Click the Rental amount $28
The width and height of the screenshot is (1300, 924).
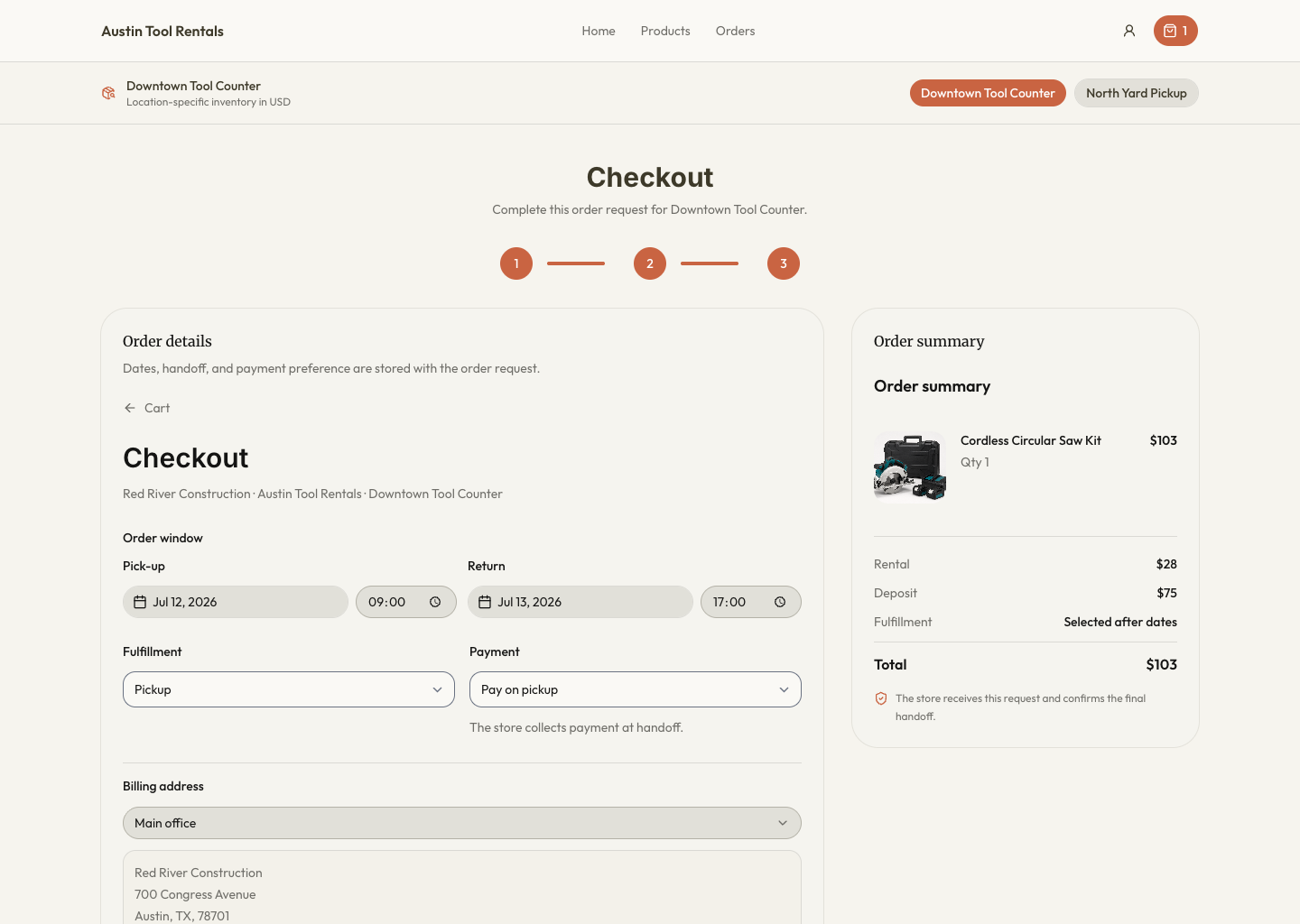1166,564
